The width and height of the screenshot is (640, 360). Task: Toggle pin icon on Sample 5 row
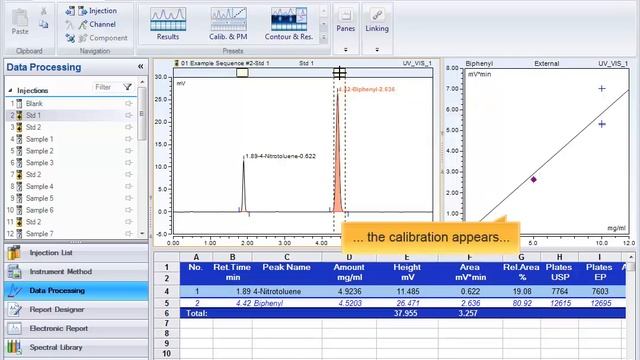[x=129, y=198]
